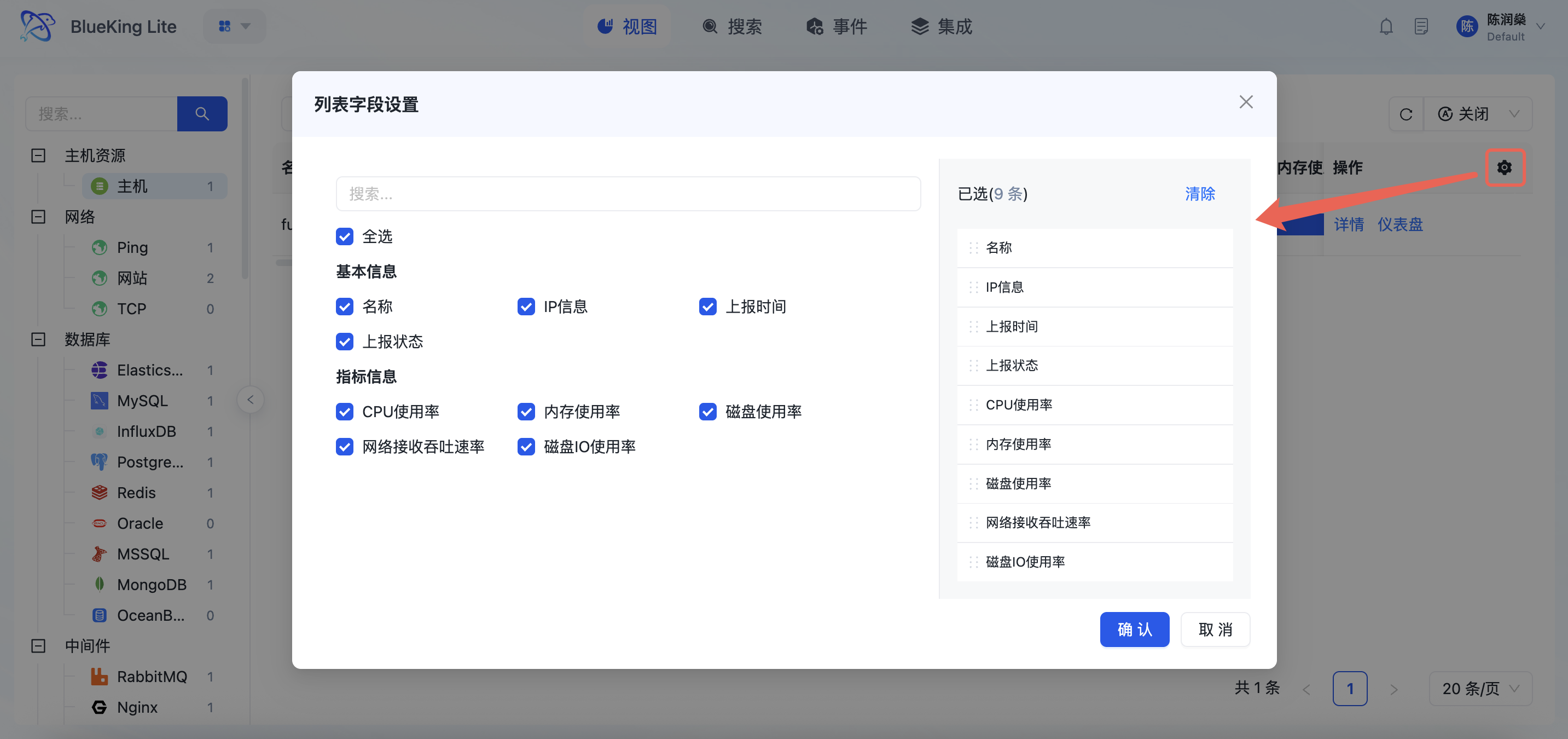Open the notification bell icon
Viewport: 1568px width, 739px height.
[x=1386, y=27]
